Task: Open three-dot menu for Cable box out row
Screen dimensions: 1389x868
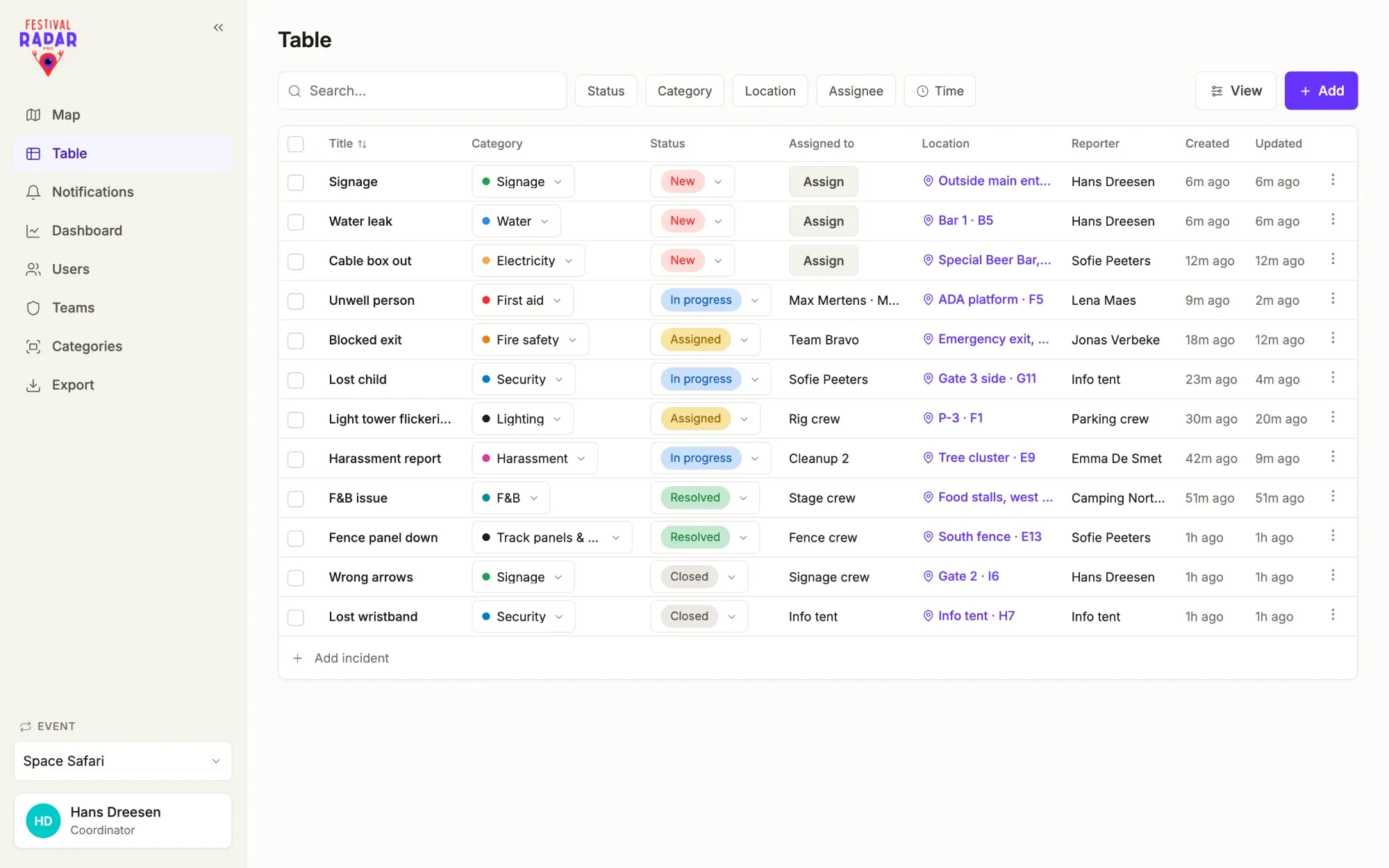Action: click(1333, 260)
